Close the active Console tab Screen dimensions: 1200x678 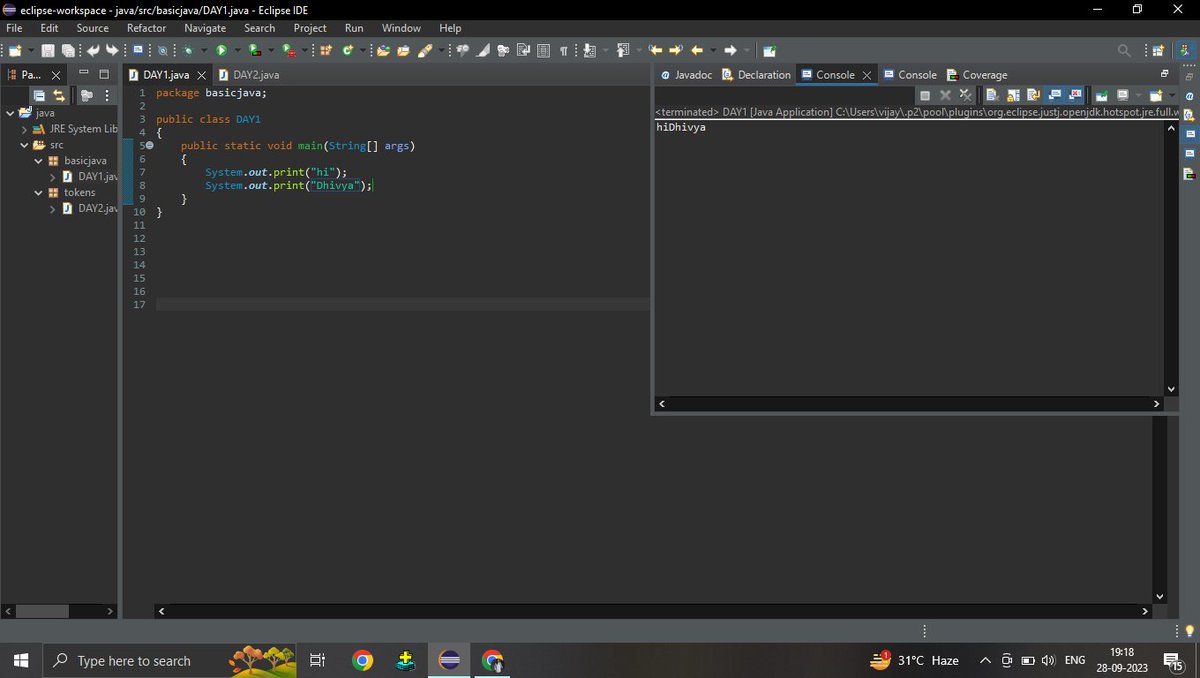click(x=867, y=75)
